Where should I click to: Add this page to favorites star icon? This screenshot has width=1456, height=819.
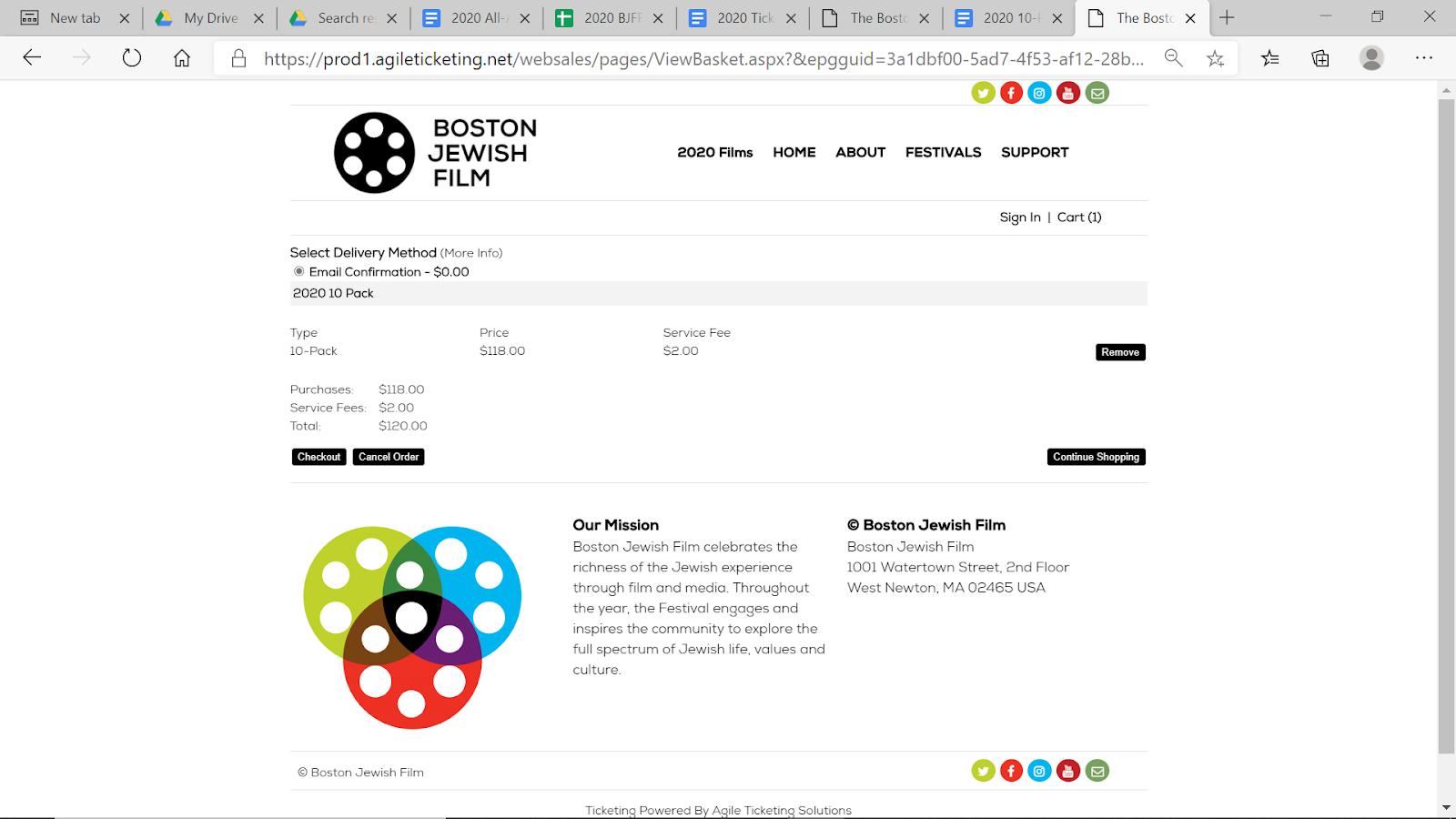coord(1215,58)
